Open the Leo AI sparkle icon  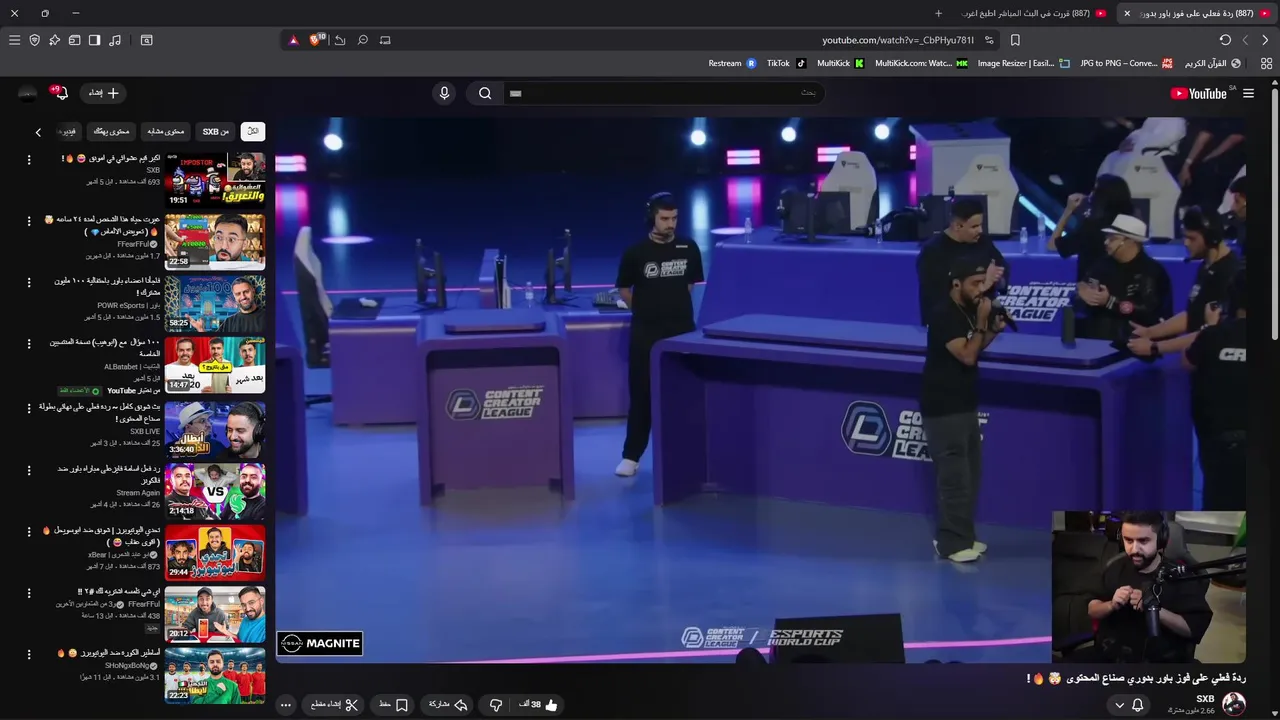pyautogui.click(x=54, y=40)
